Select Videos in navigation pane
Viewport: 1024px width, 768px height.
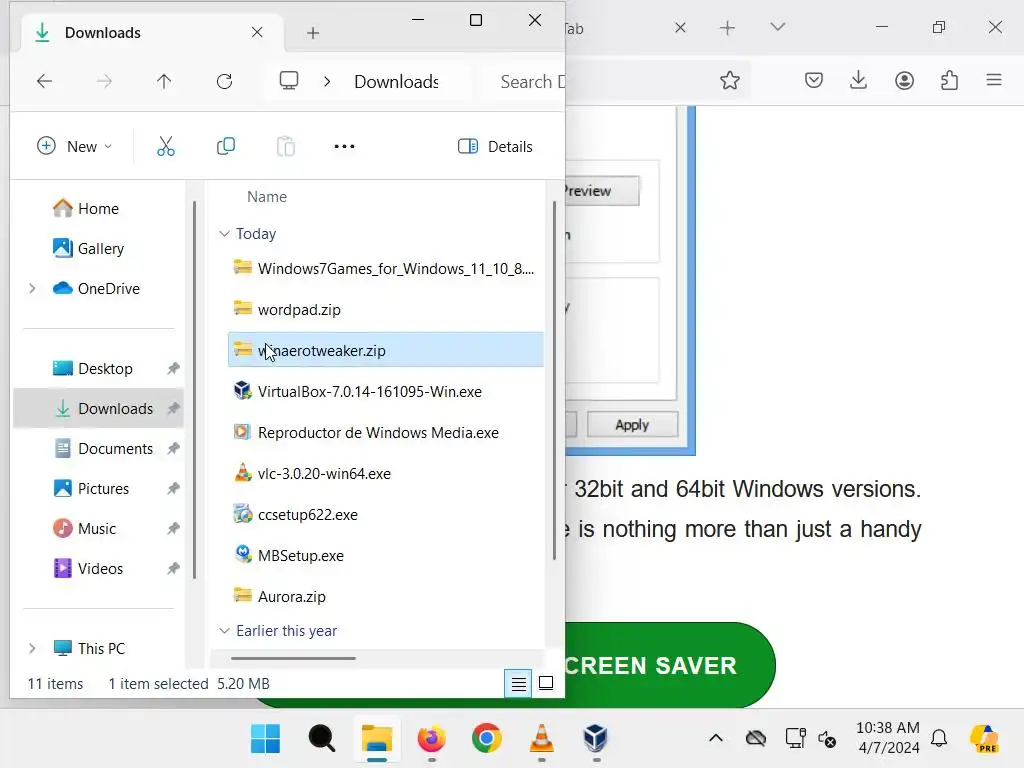(98, 568)
